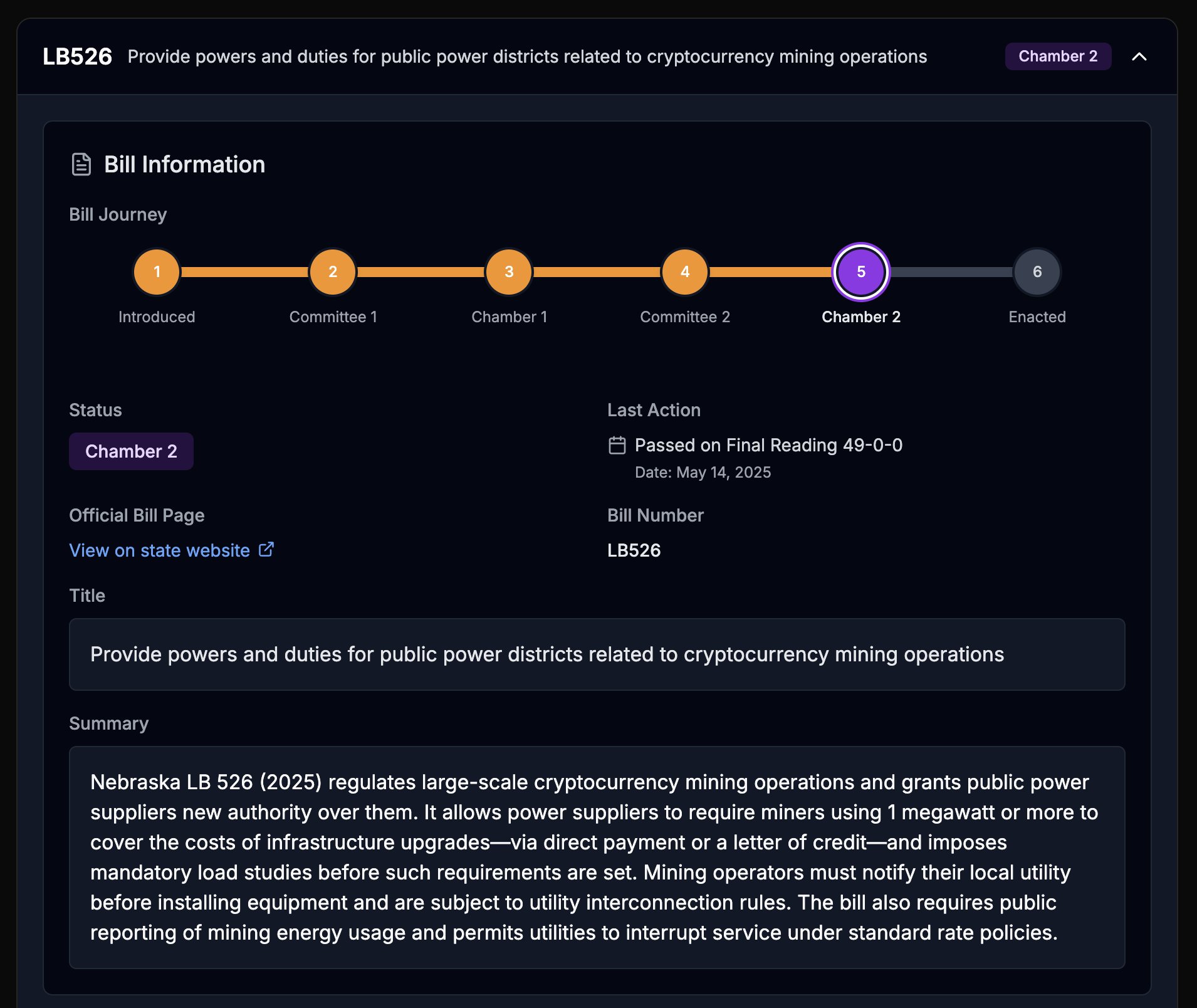1197x1008 pixels.
Task: Select step 1 Introduced in Bill Journey
Action: tap(157, 272)
